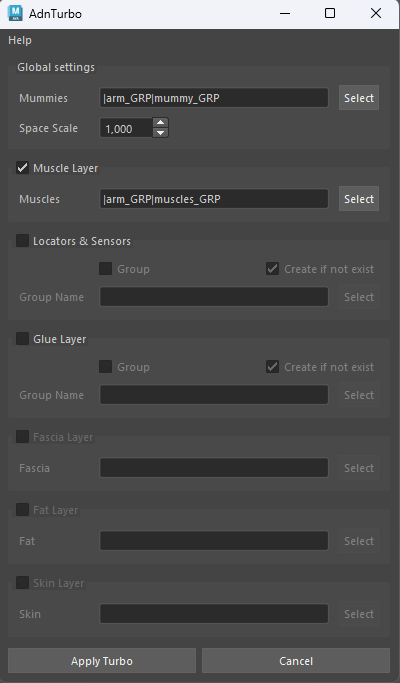Click the Maya app icon in title bar
400x683 pixels.
tap(15, 13)
